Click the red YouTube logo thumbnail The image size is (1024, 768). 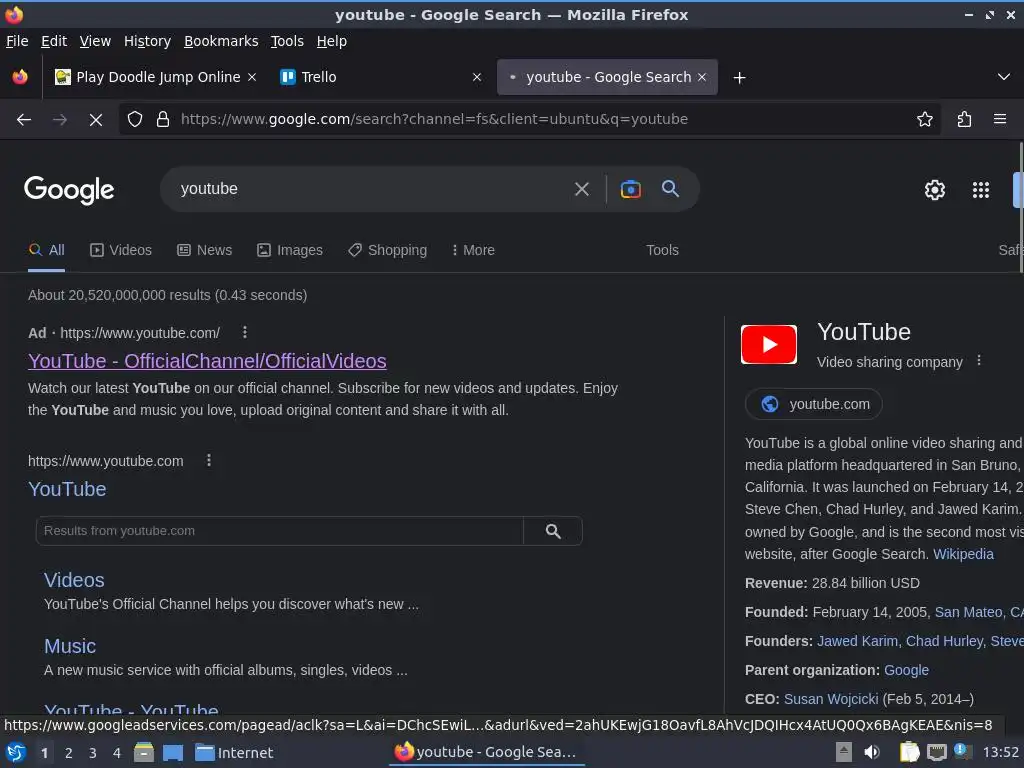pos(769,344)
